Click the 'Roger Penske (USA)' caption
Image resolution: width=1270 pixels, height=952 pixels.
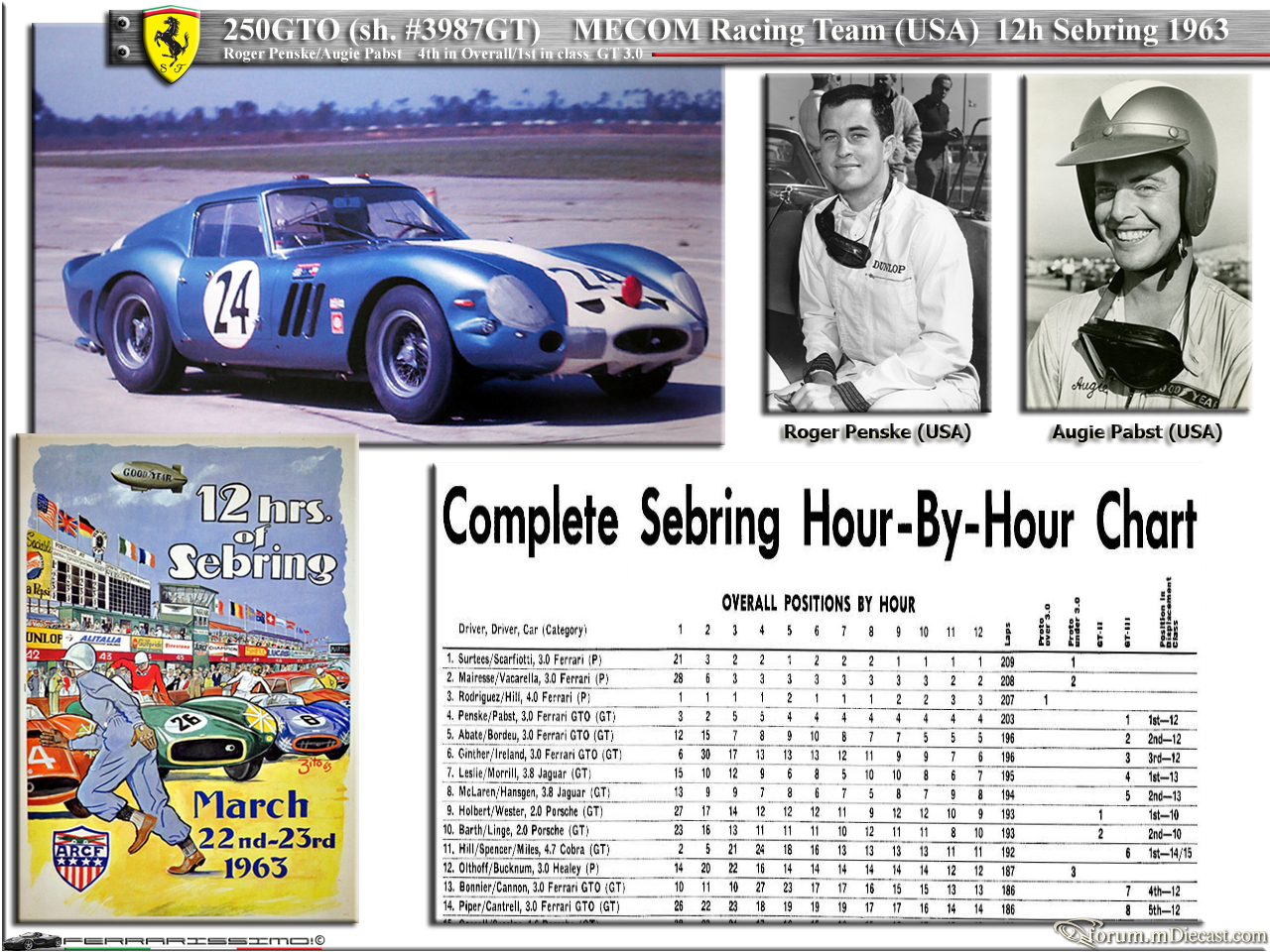pos(877,432)
